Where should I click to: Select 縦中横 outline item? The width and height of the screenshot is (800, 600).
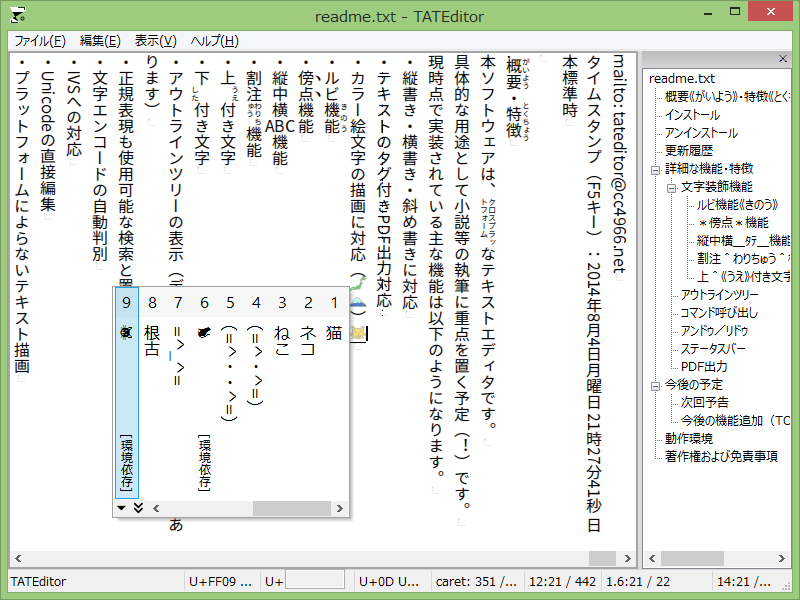tap(743, 240)
